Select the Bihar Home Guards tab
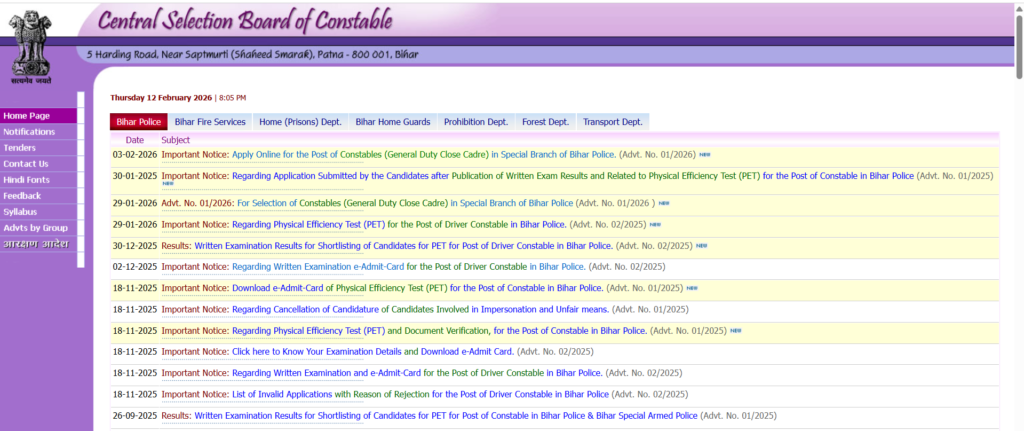1024x431 pixels. point(393,122)
